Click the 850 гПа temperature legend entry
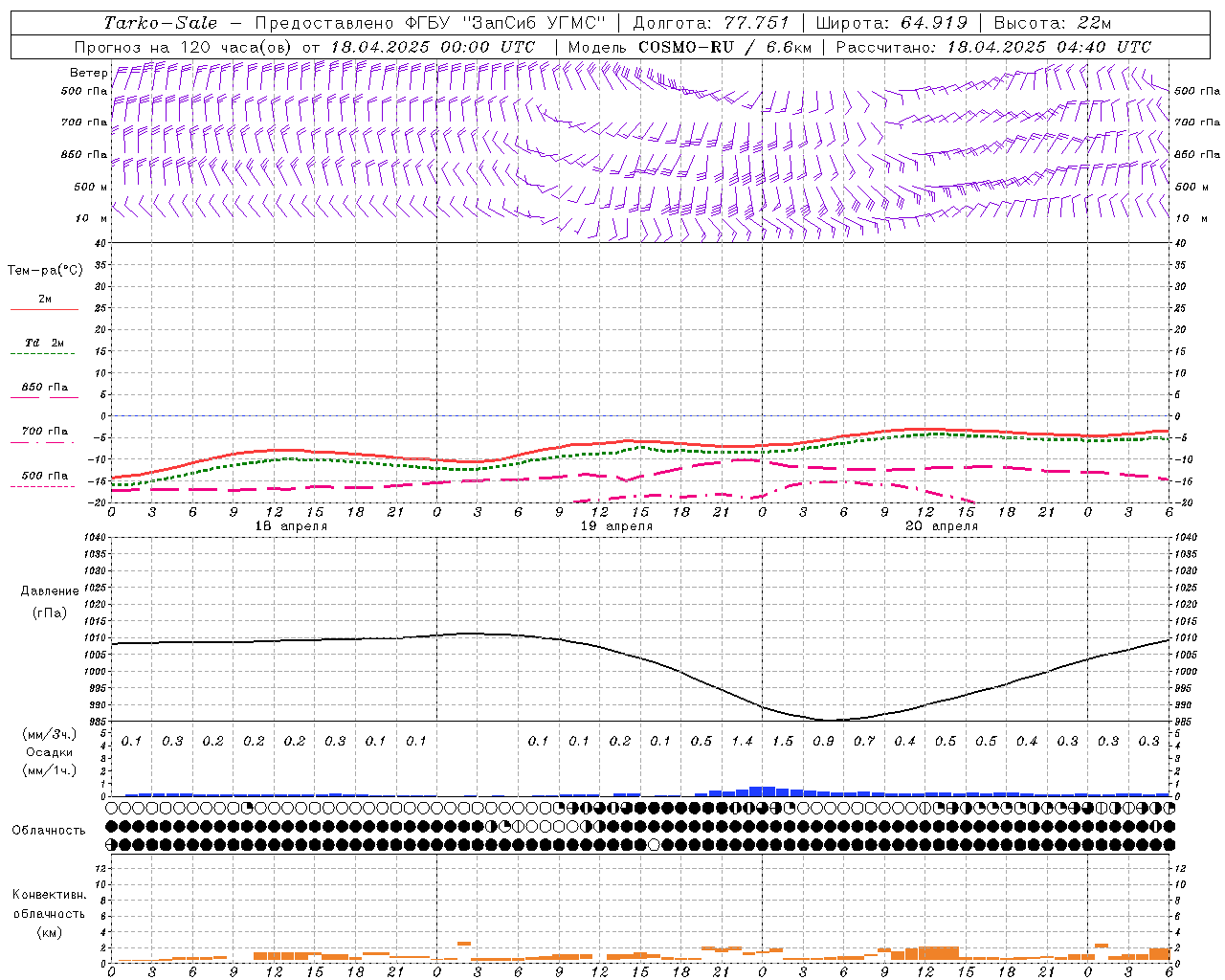The width and height of the screenshot is (1225, 980). (44, 389)
